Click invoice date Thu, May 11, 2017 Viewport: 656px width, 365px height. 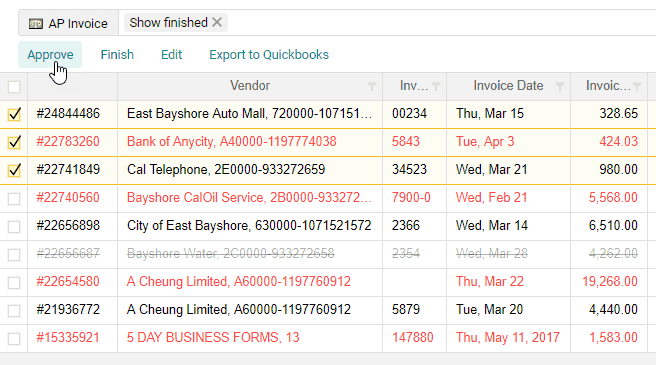(x=508, y=338)
